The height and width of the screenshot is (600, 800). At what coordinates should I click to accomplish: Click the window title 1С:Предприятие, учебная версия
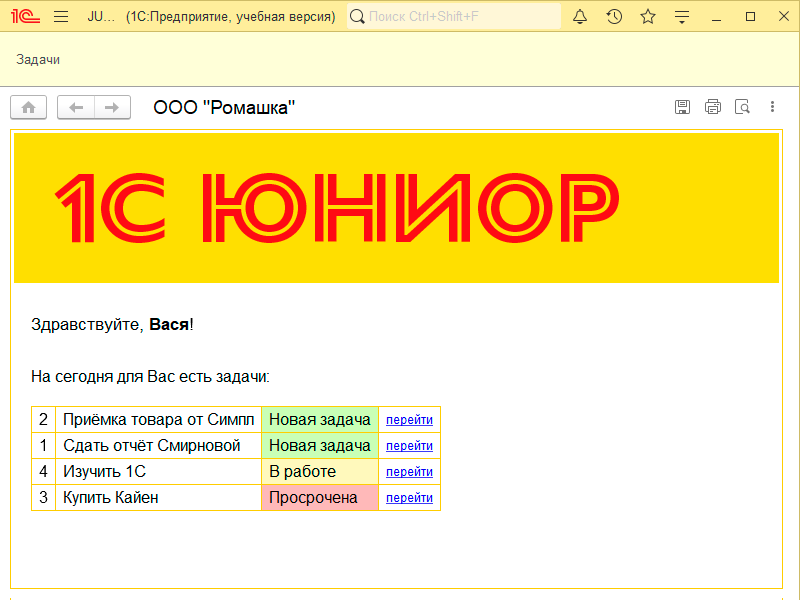(231, 17)
